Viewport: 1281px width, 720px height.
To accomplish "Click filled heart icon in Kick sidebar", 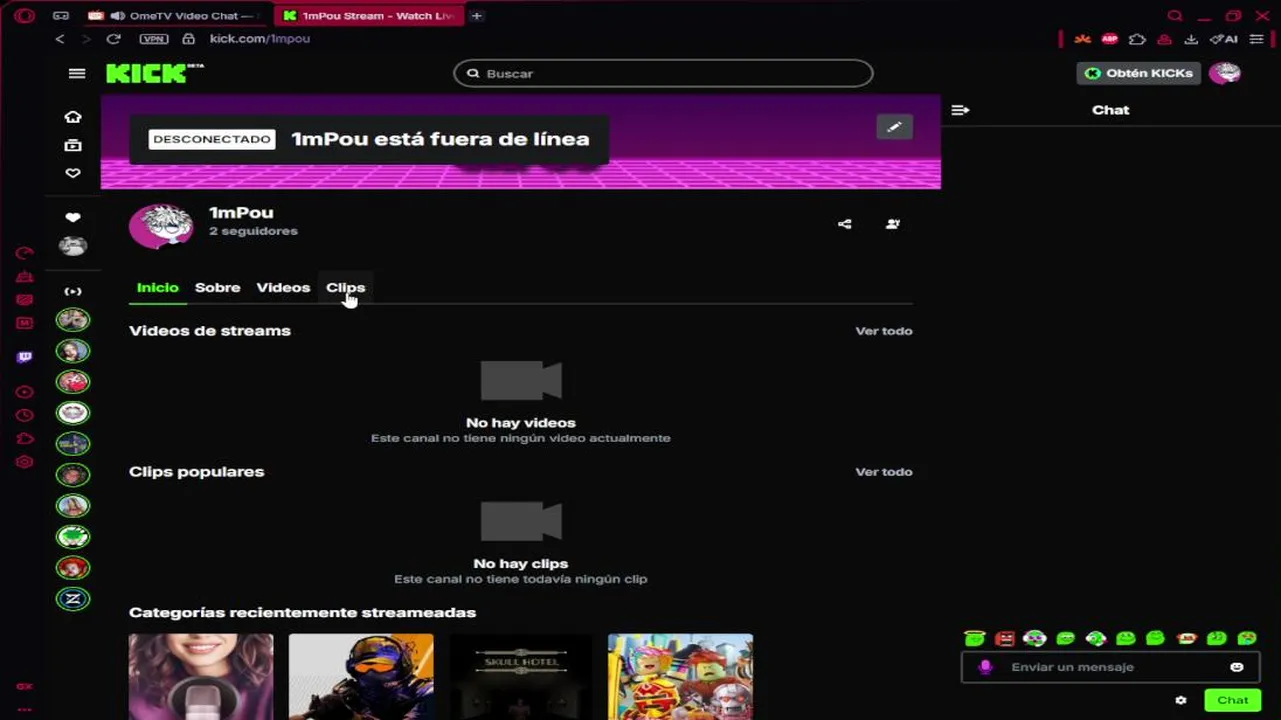I will coord(73,218).
